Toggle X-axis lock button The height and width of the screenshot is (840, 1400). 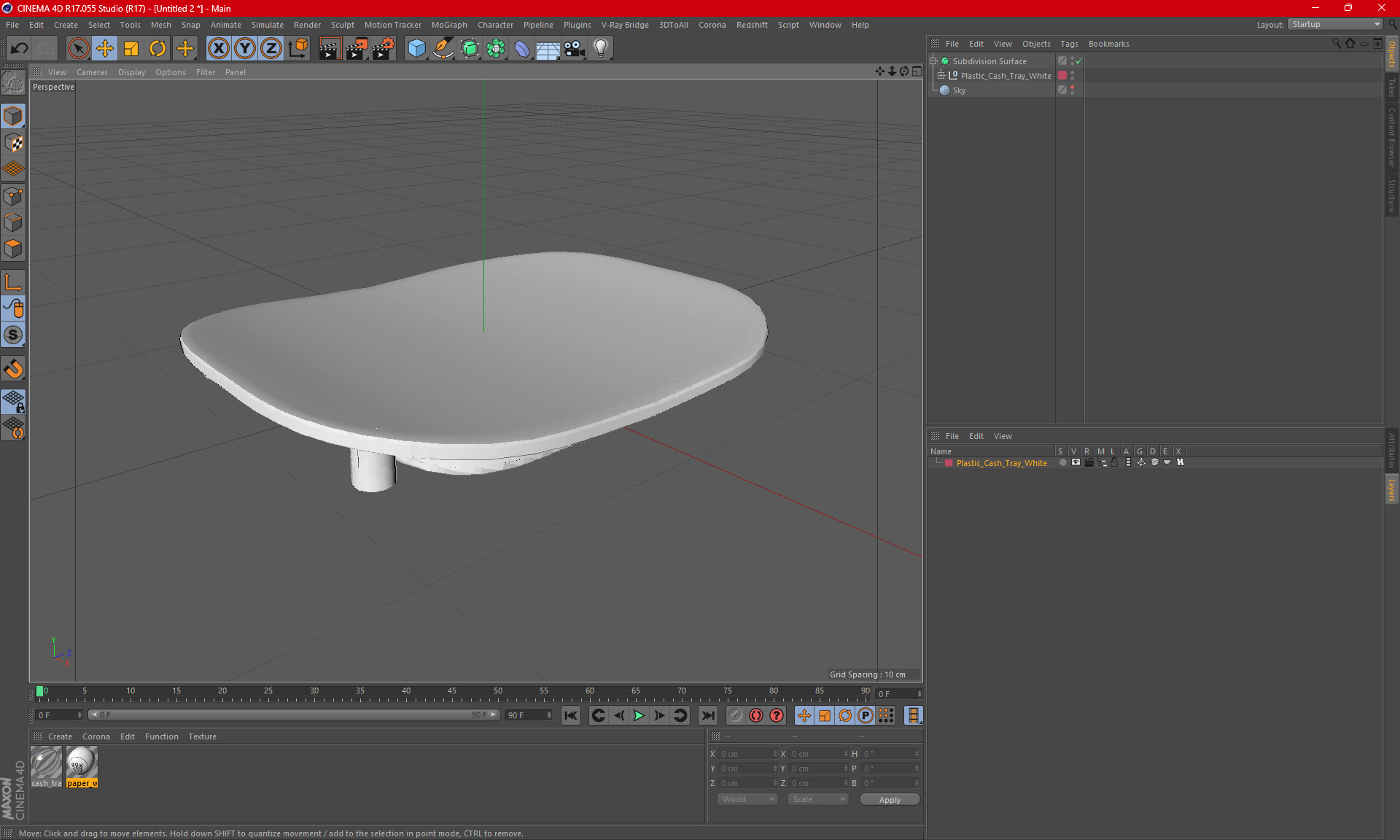tap(218, 49)
